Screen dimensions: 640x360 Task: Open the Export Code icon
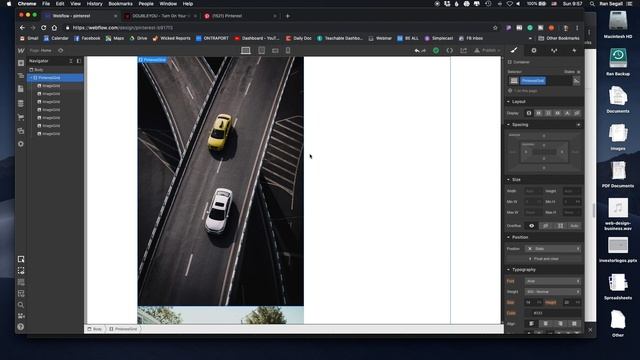[449, 51]
